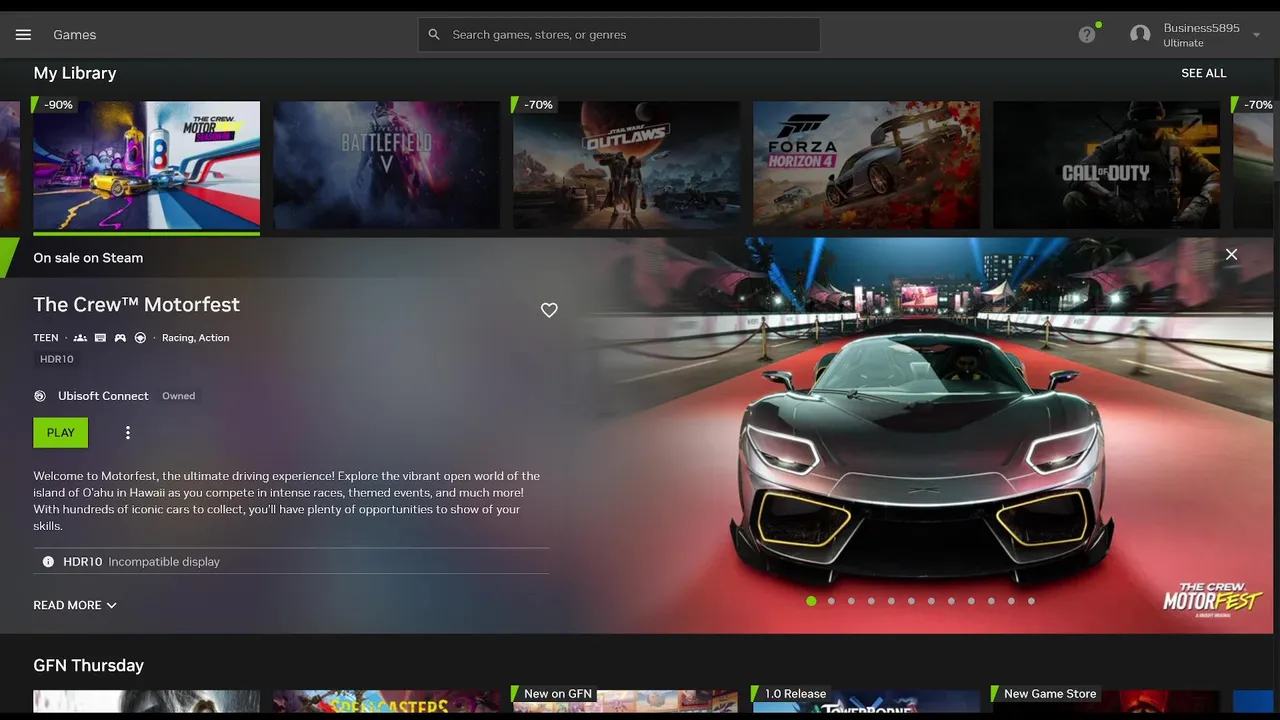Screen dimensions: 1280x720
Task: Select The Crew Motorfest library thumbnail
Action: click(146, 165)
